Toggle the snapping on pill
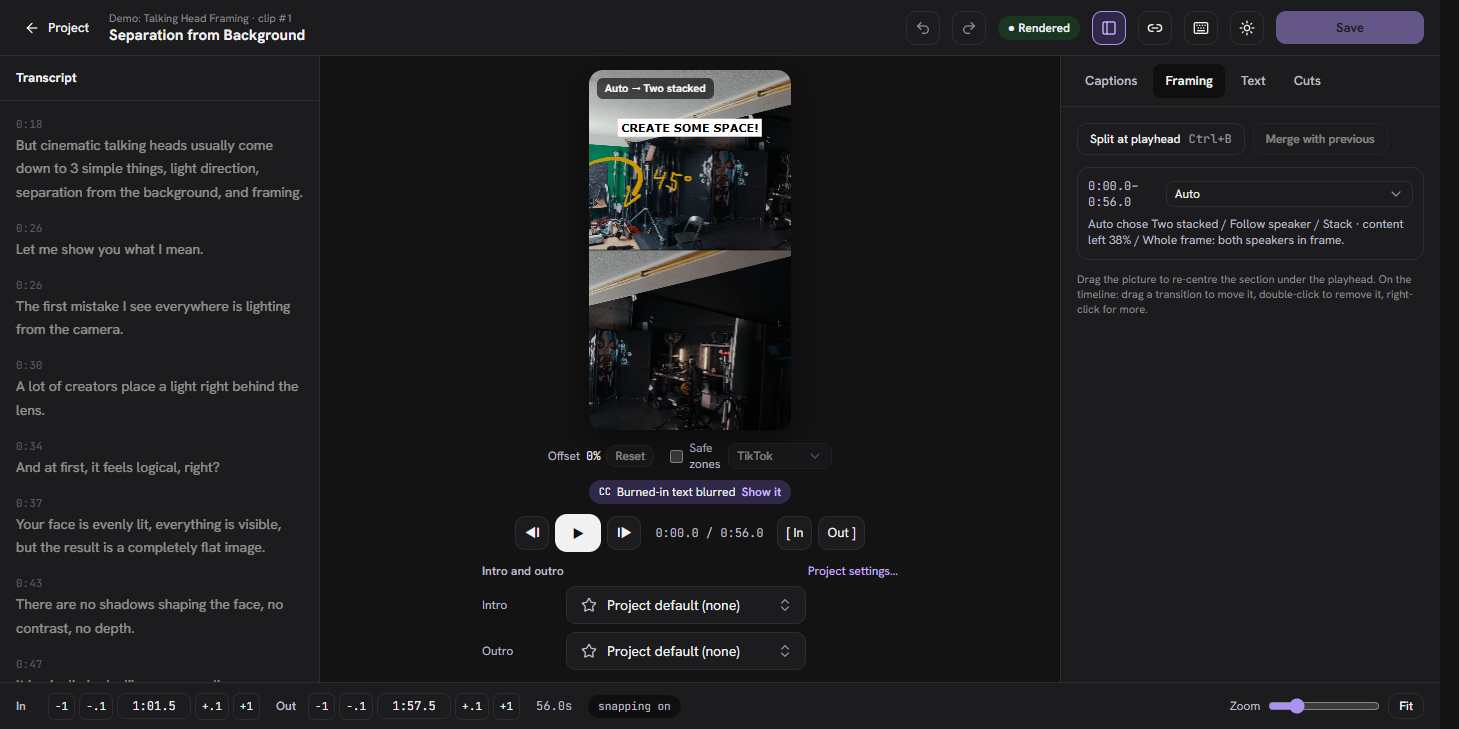The width and height of the screenshot is (1459, 729). pyautogui.click(x=634, y=706)
